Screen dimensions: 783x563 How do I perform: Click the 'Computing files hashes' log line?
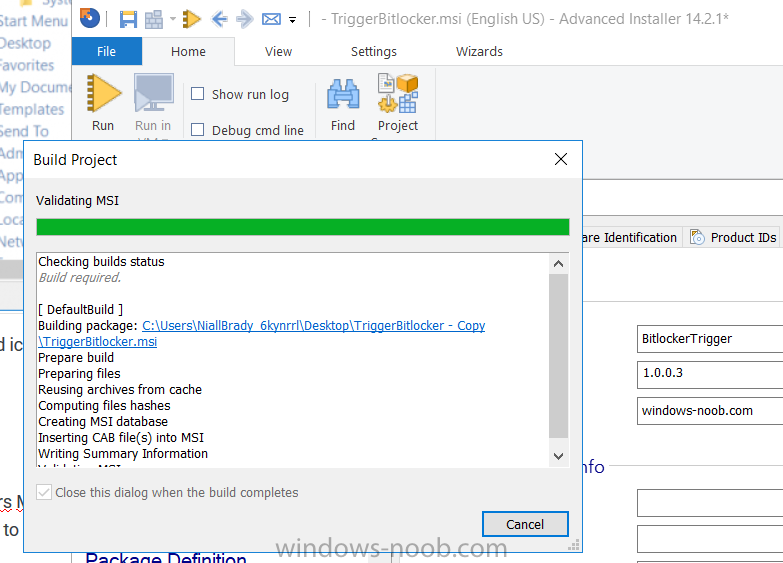(x=104, y=406)
